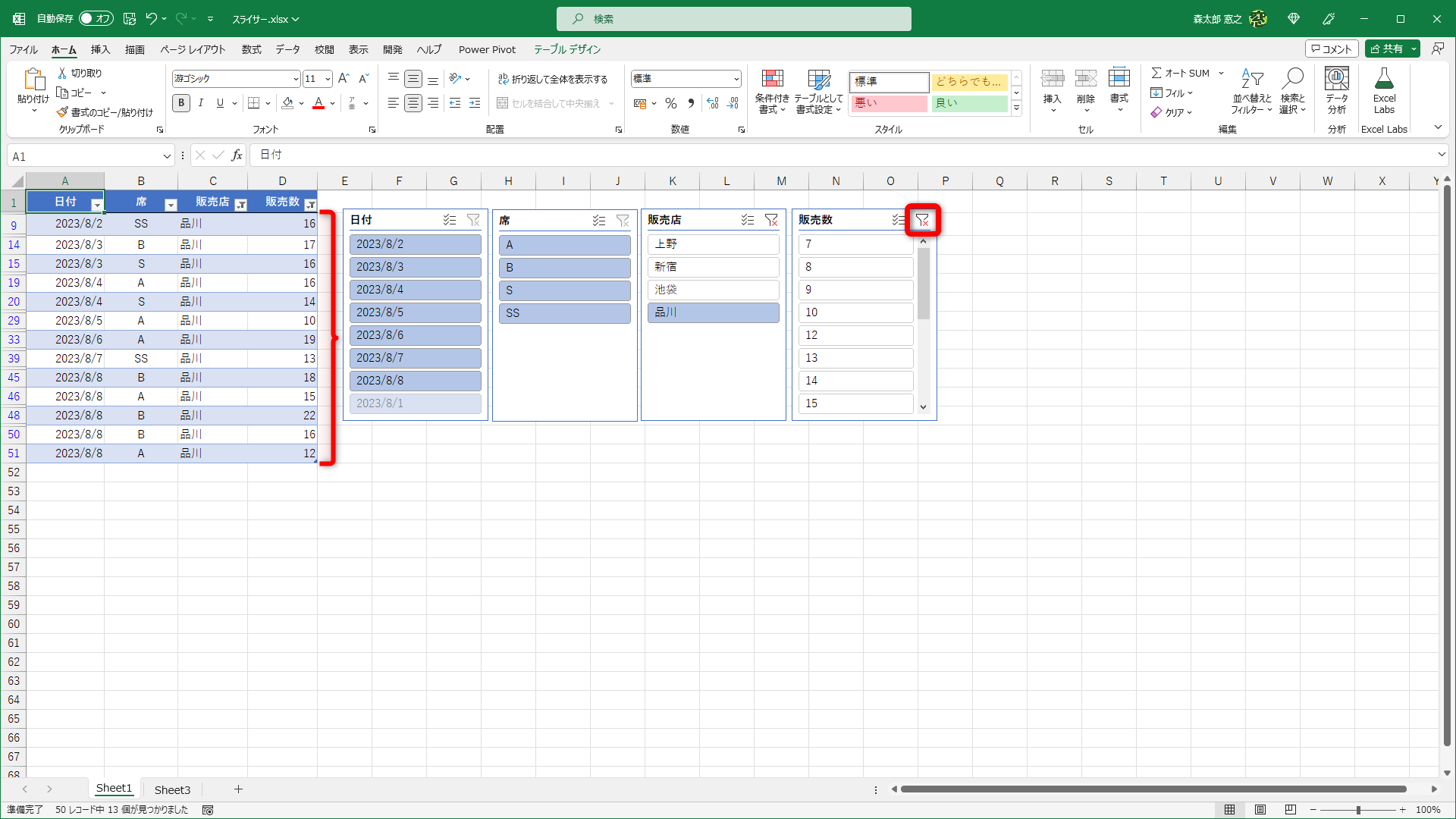The width and height of the screenshot is (1456, 819).
Task: Open the 販売数 column filter dropdown
Action: 310,205
